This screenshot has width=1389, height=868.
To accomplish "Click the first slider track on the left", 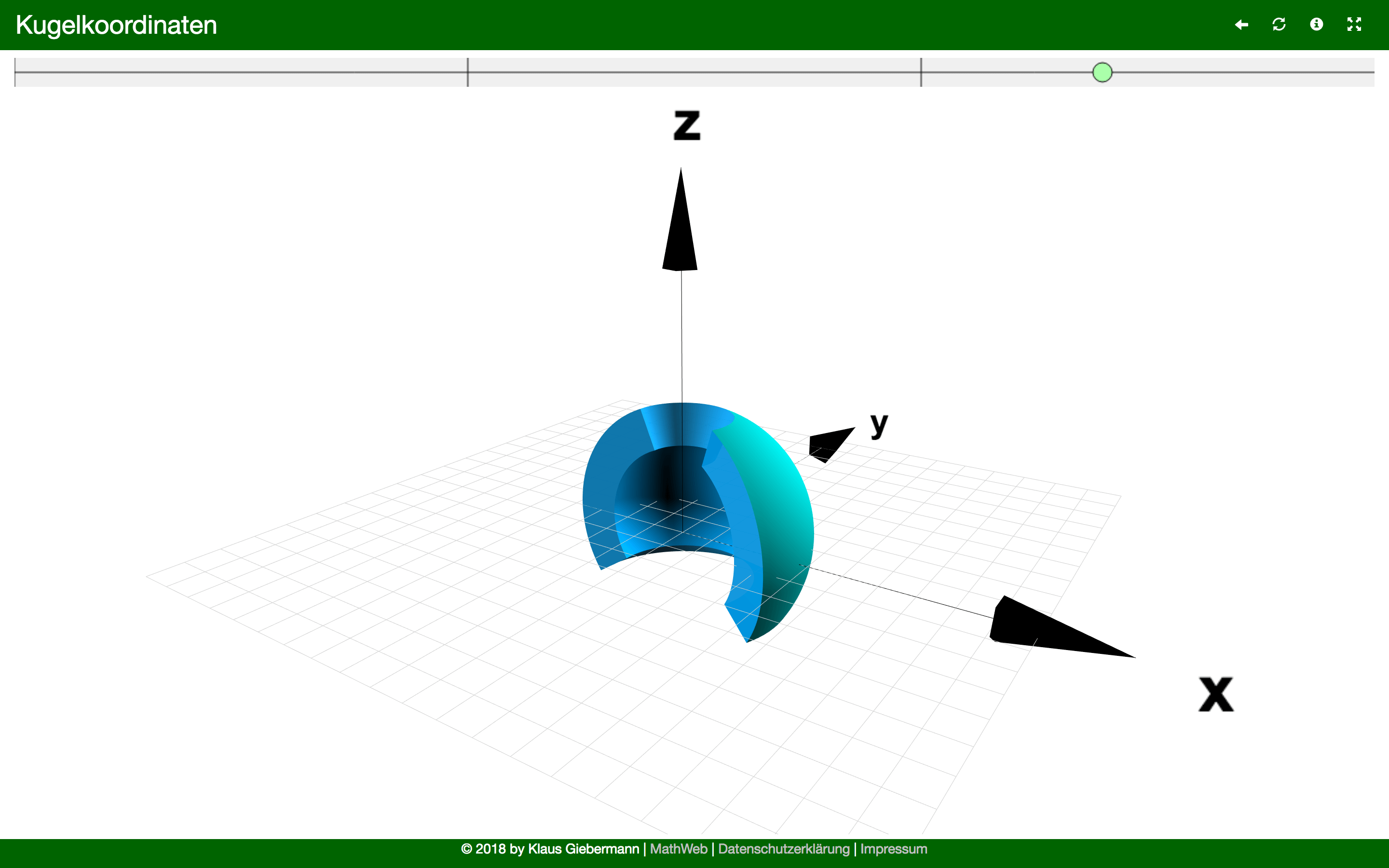I will pos(241,72).
